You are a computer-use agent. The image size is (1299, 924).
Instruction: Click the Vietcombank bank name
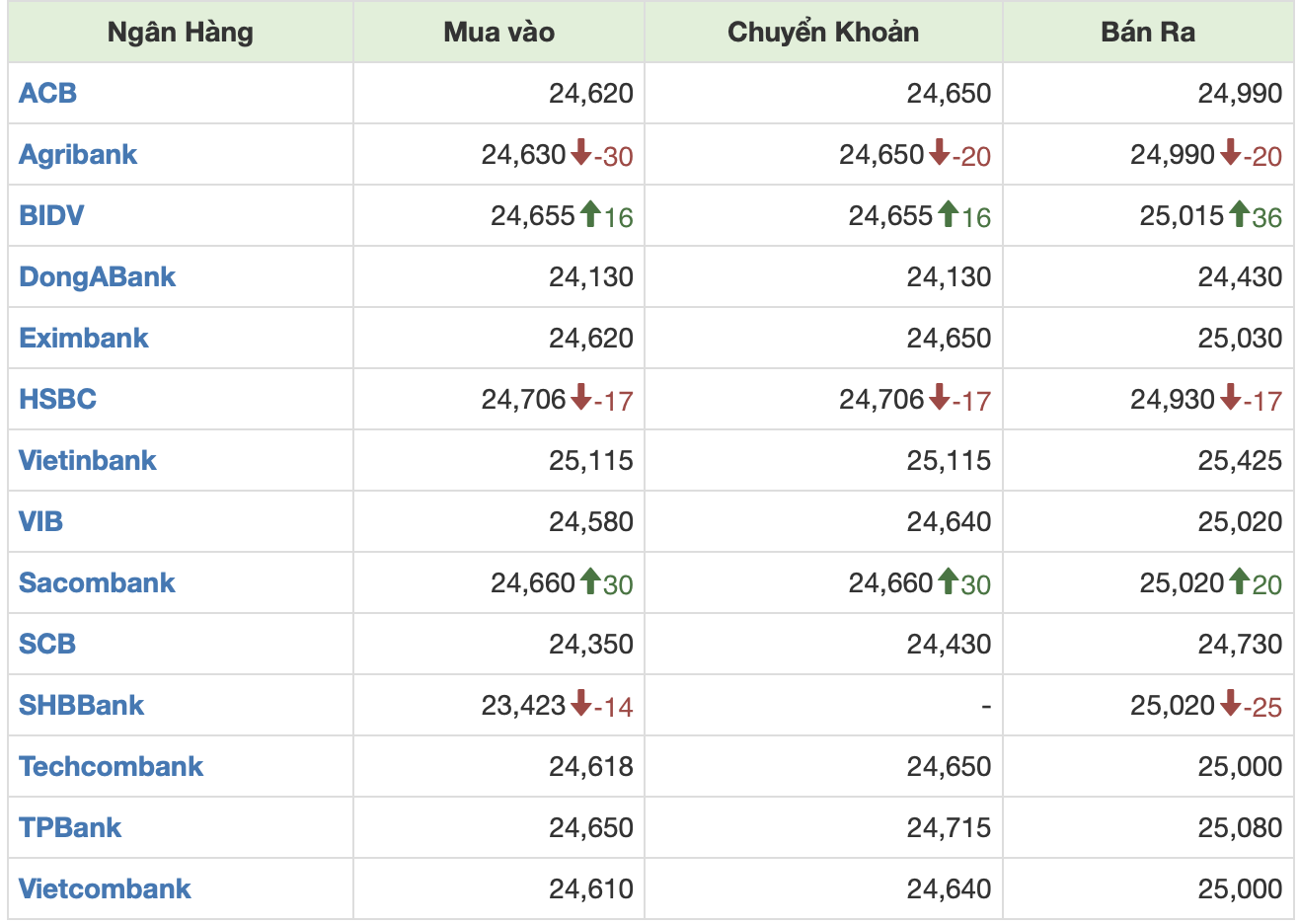105,888
